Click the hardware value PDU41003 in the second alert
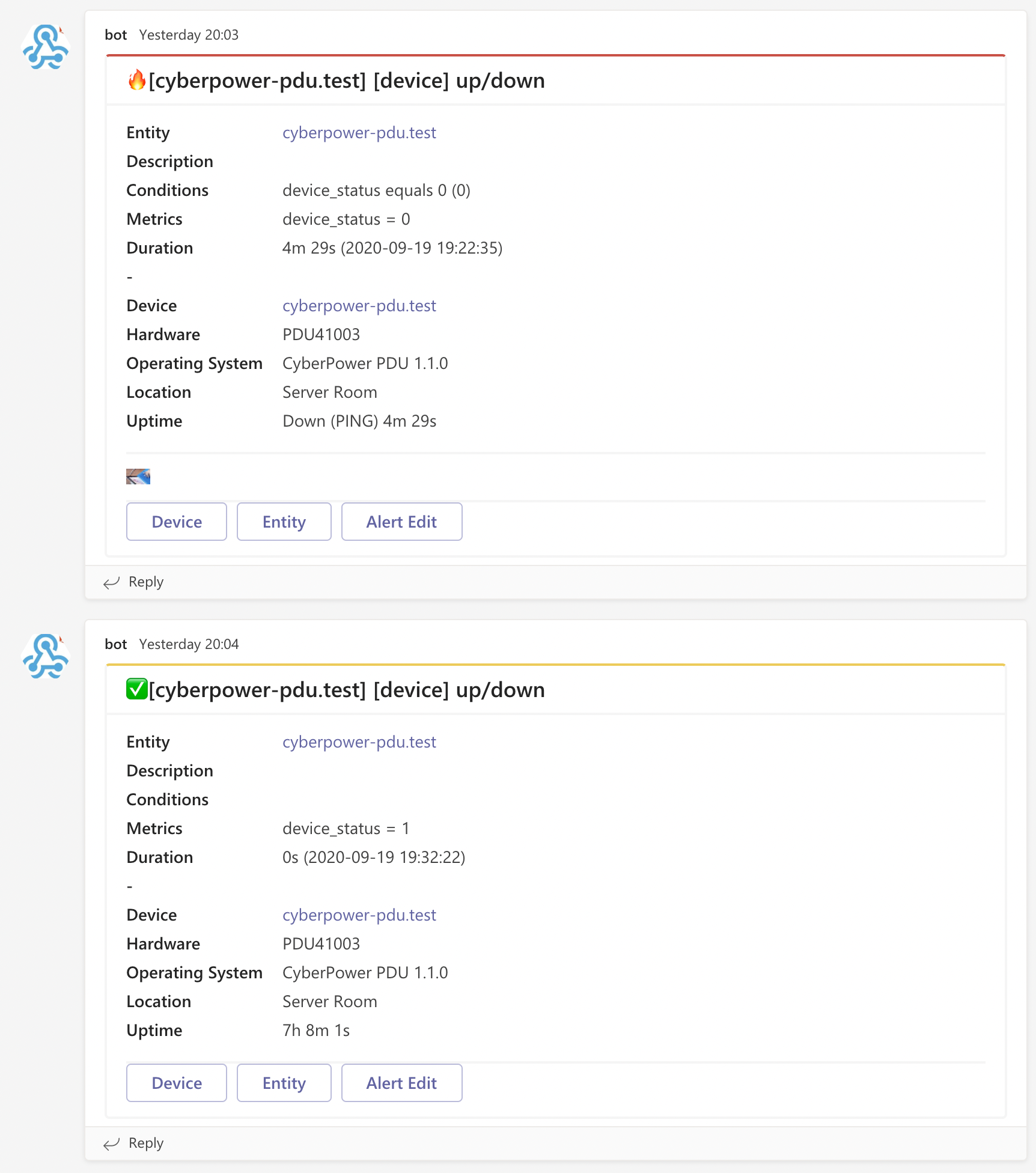 pyautogui.click(x=321, y=944)
